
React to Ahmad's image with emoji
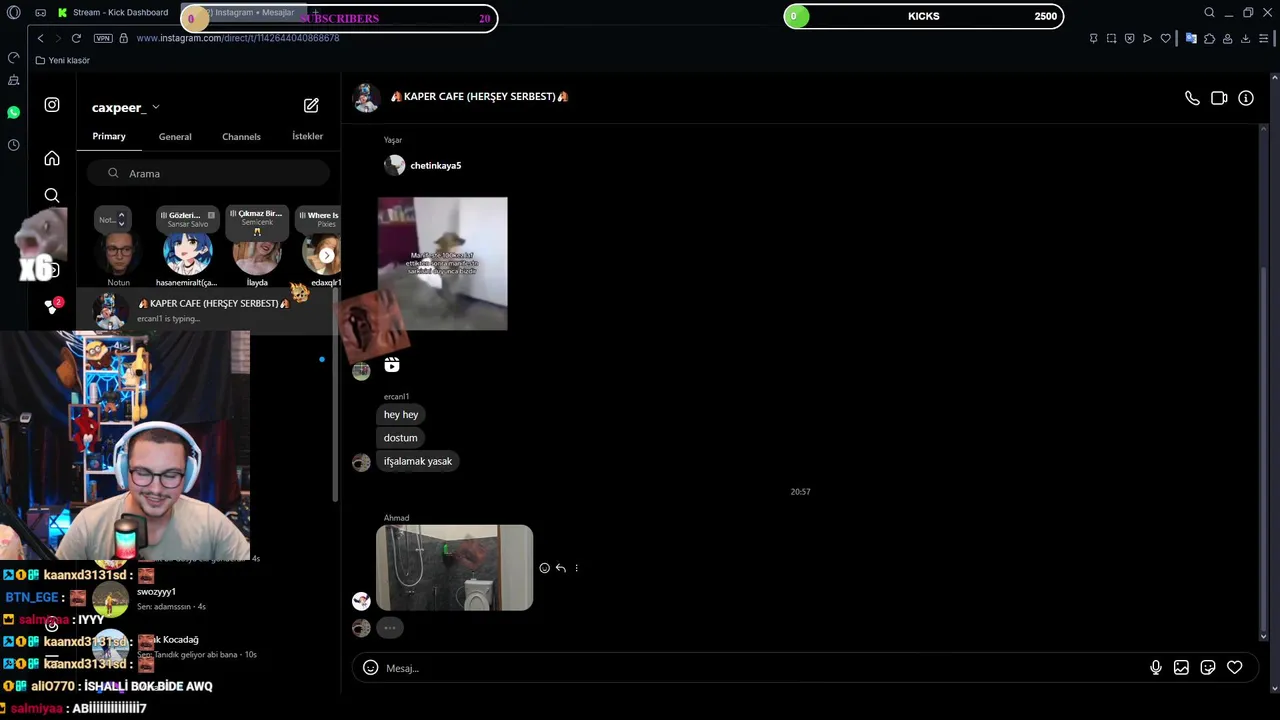[x=544, y=568]
